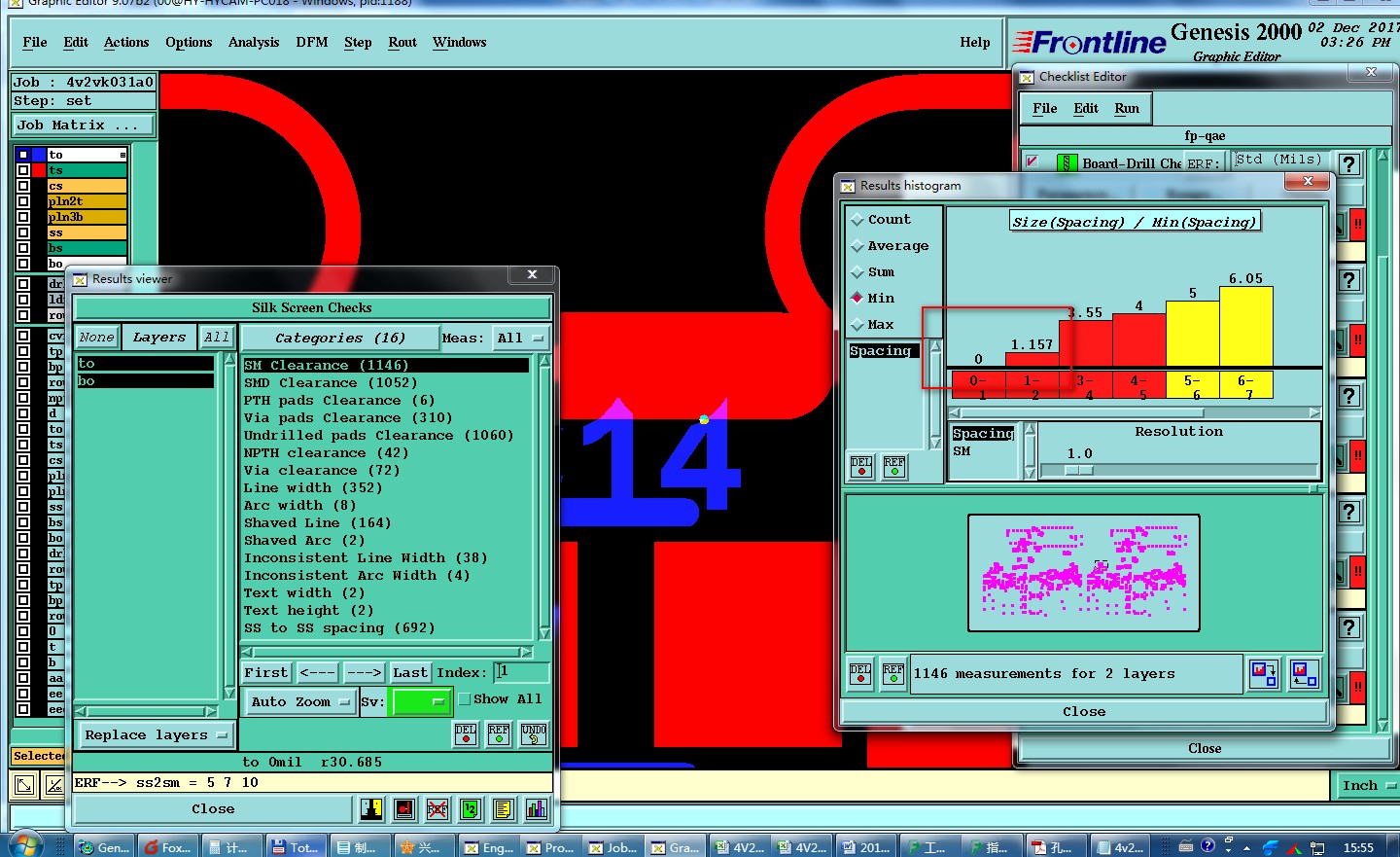This screenshot has height=857, width=1400.
Task: Toggle visibility checkbox of the 'cs' layer
Action: pyautogui.click(x=23, y=186)
